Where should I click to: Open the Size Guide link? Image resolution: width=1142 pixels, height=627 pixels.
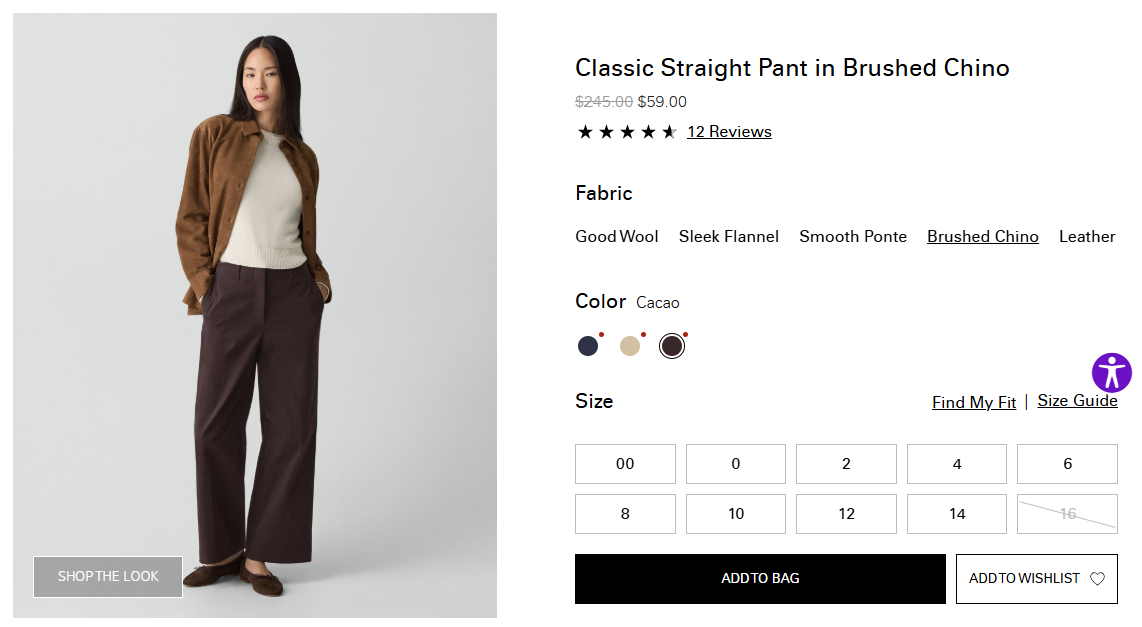click(1077, 401)
